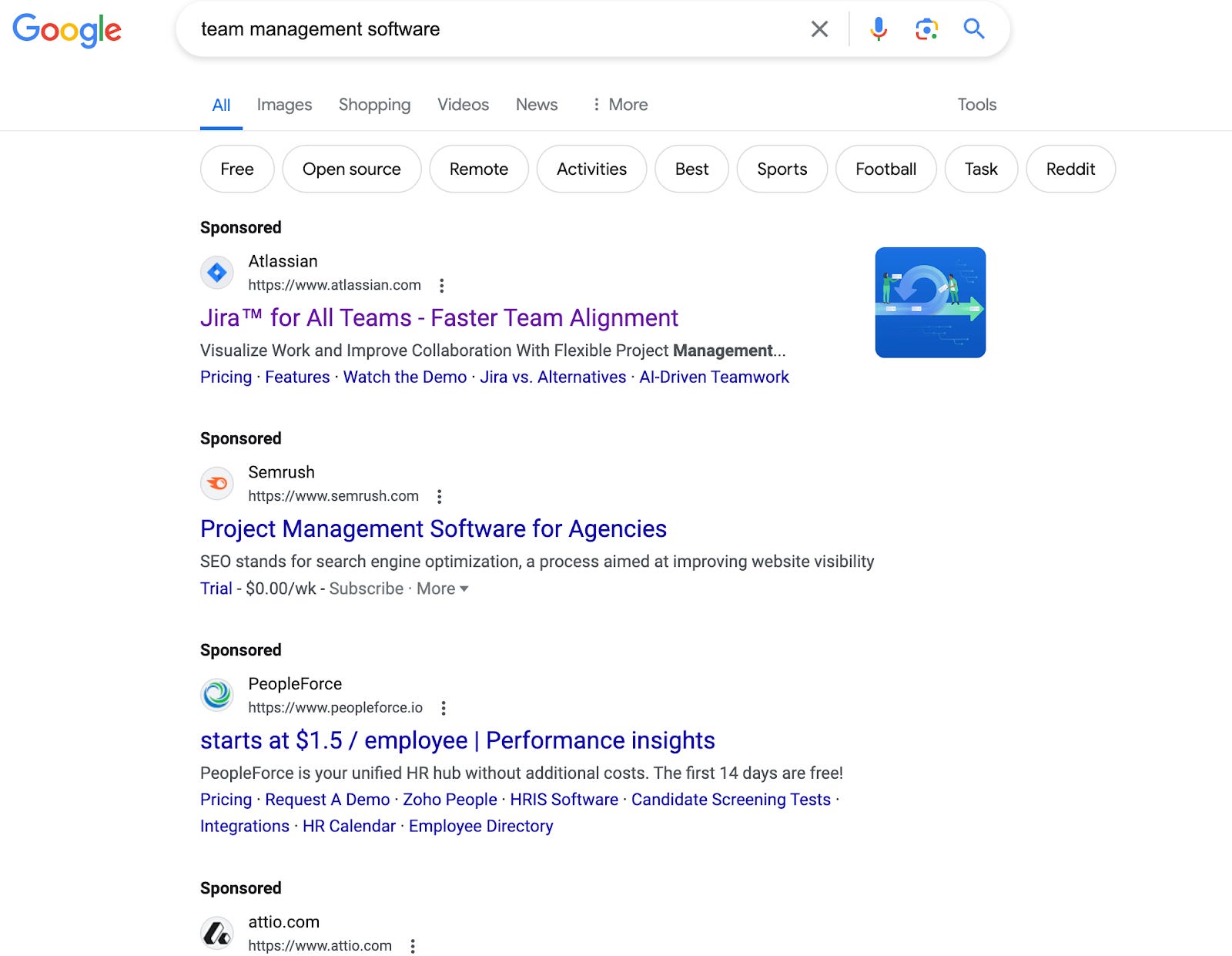Screen dimensions: 1232x956
Task: Click the https://www.attio.com URL text
Action: point(320,945)
